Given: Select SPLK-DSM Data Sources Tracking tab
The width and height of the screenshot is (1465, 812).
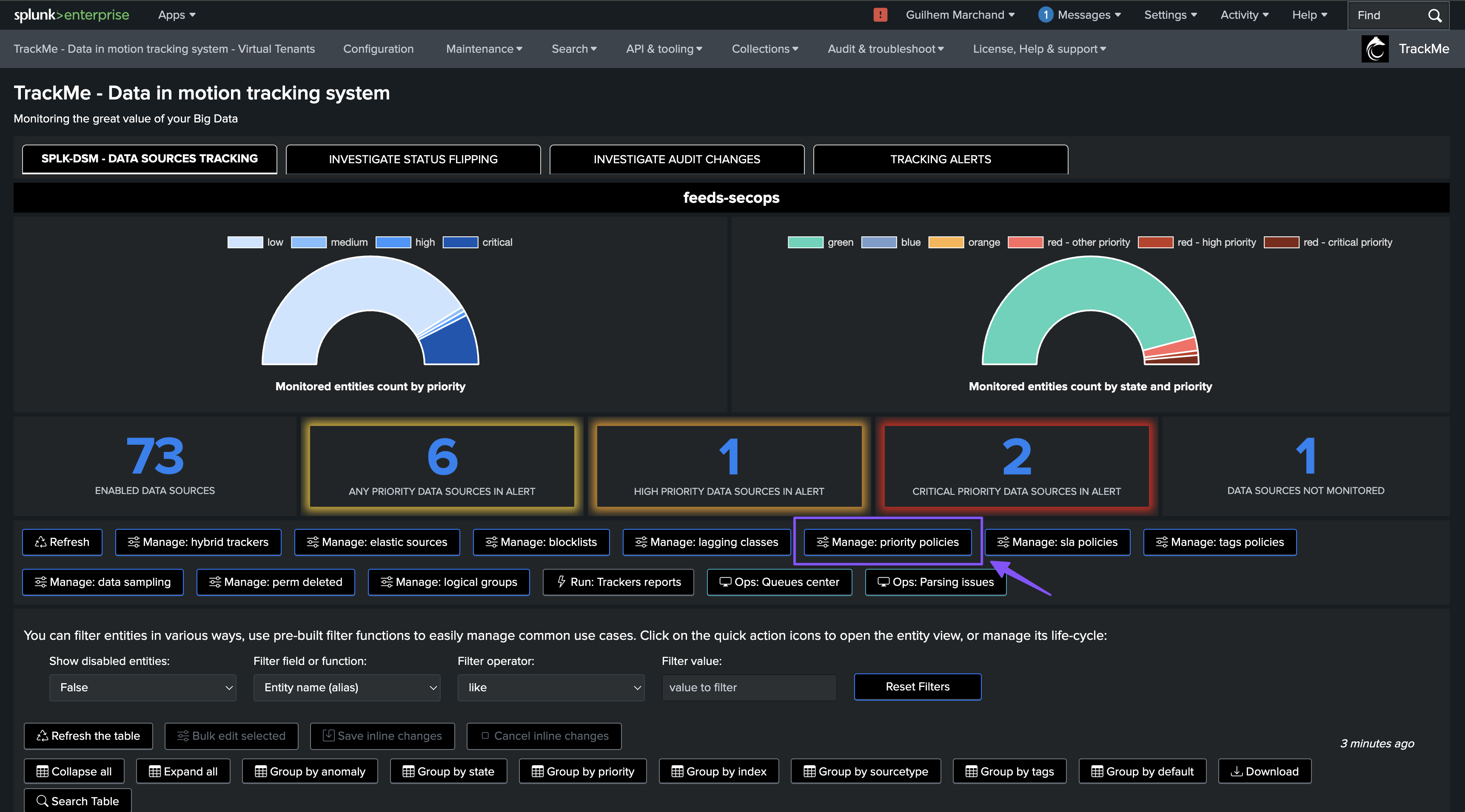Looking at the screenshot, I should [x=150, y=159].
